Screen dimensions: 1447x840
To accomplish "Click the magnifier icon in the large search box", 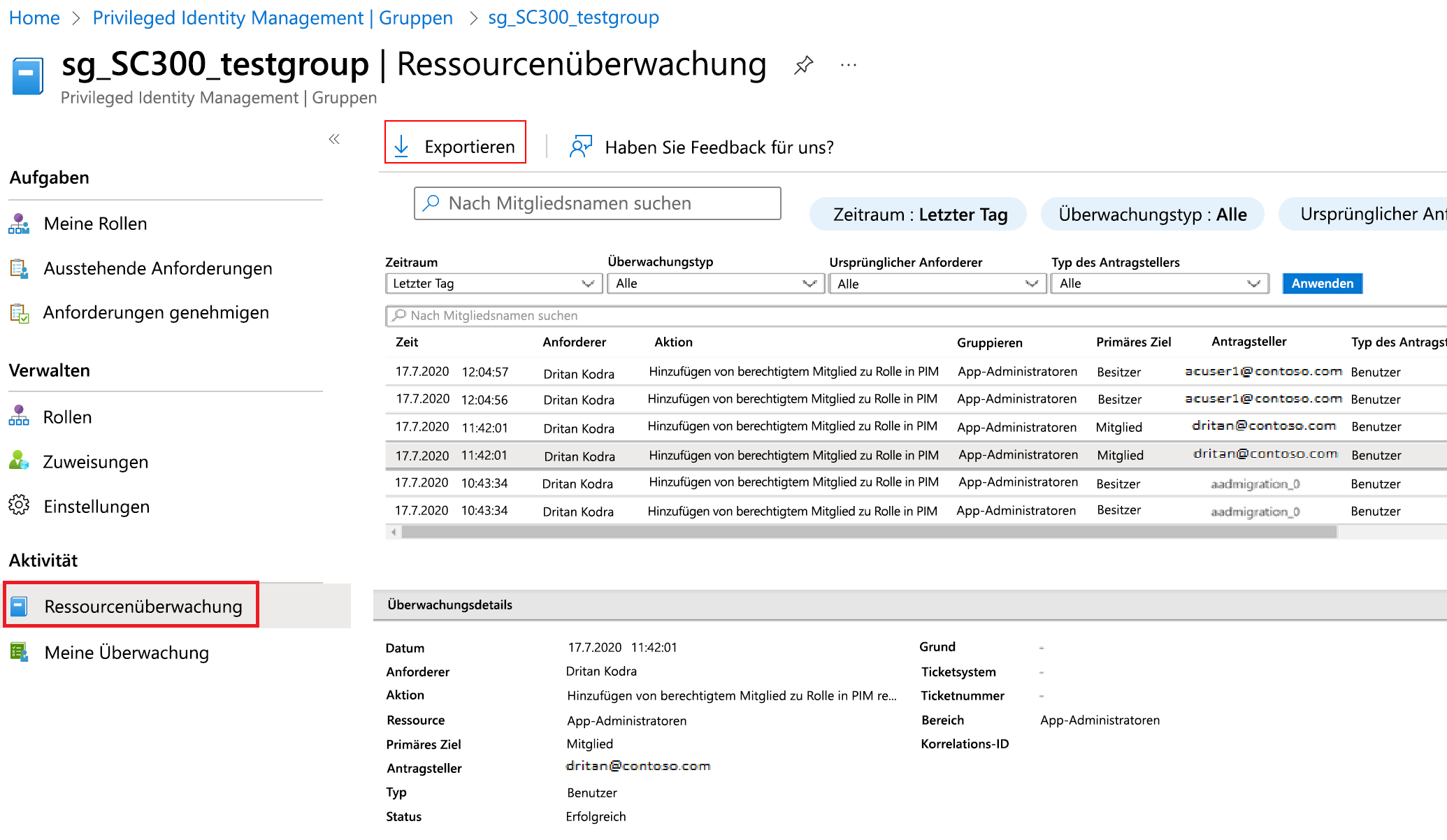I will pos(431,203).
